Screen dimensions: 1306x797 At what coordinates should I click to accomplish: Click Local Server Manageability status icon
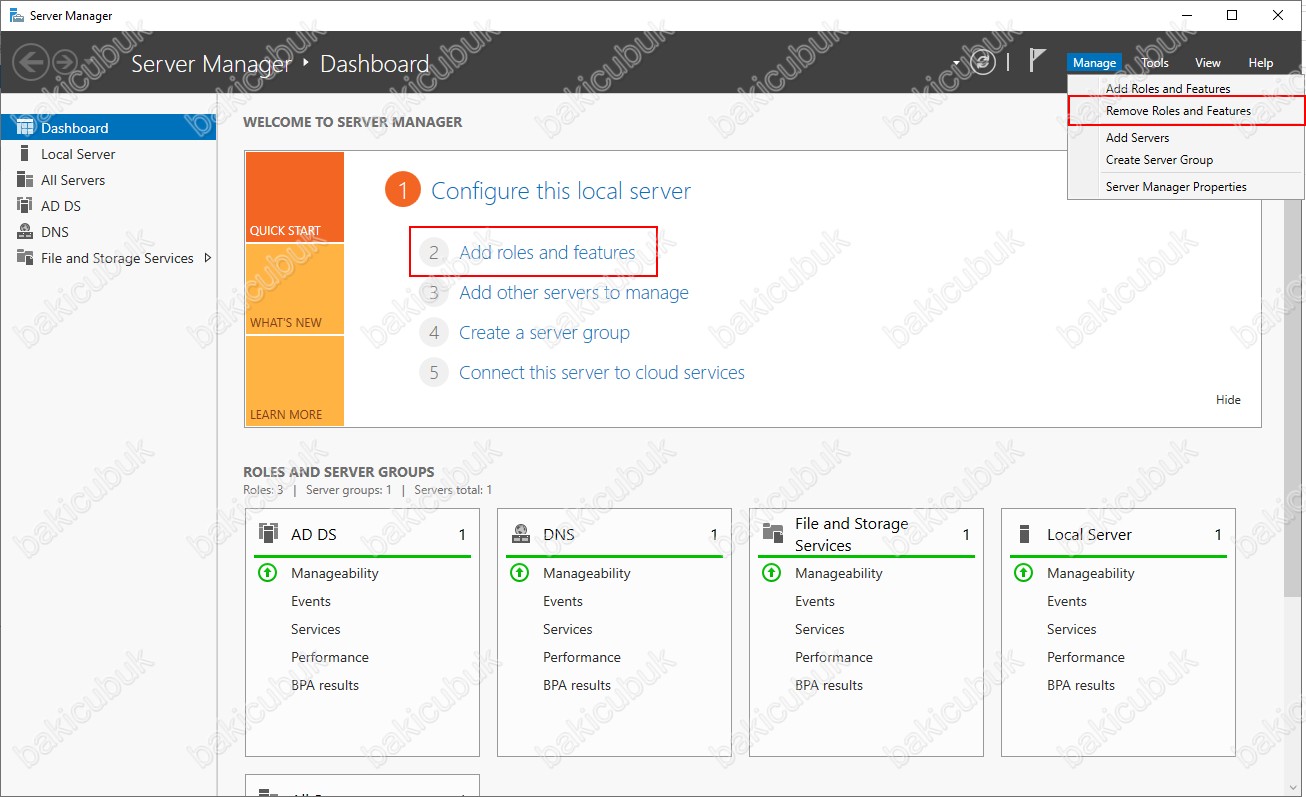(1024, 573)
